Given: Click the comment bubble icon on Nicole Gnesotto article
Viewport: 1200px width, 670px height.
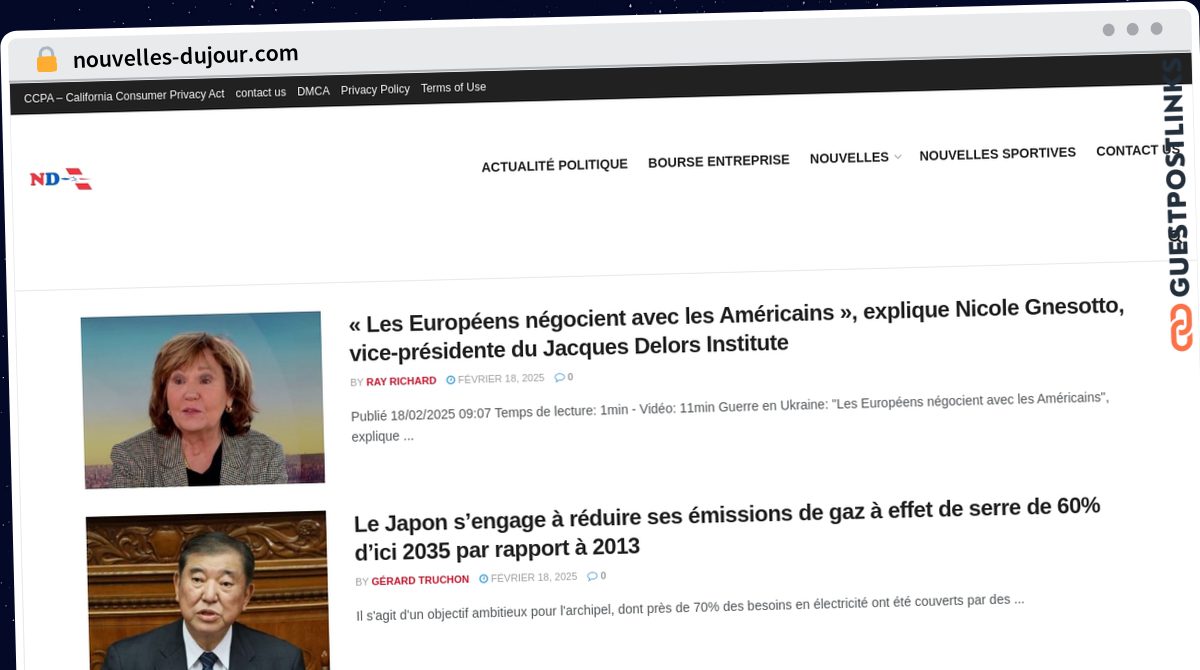Looking at the screenshot, I should 559,377.
